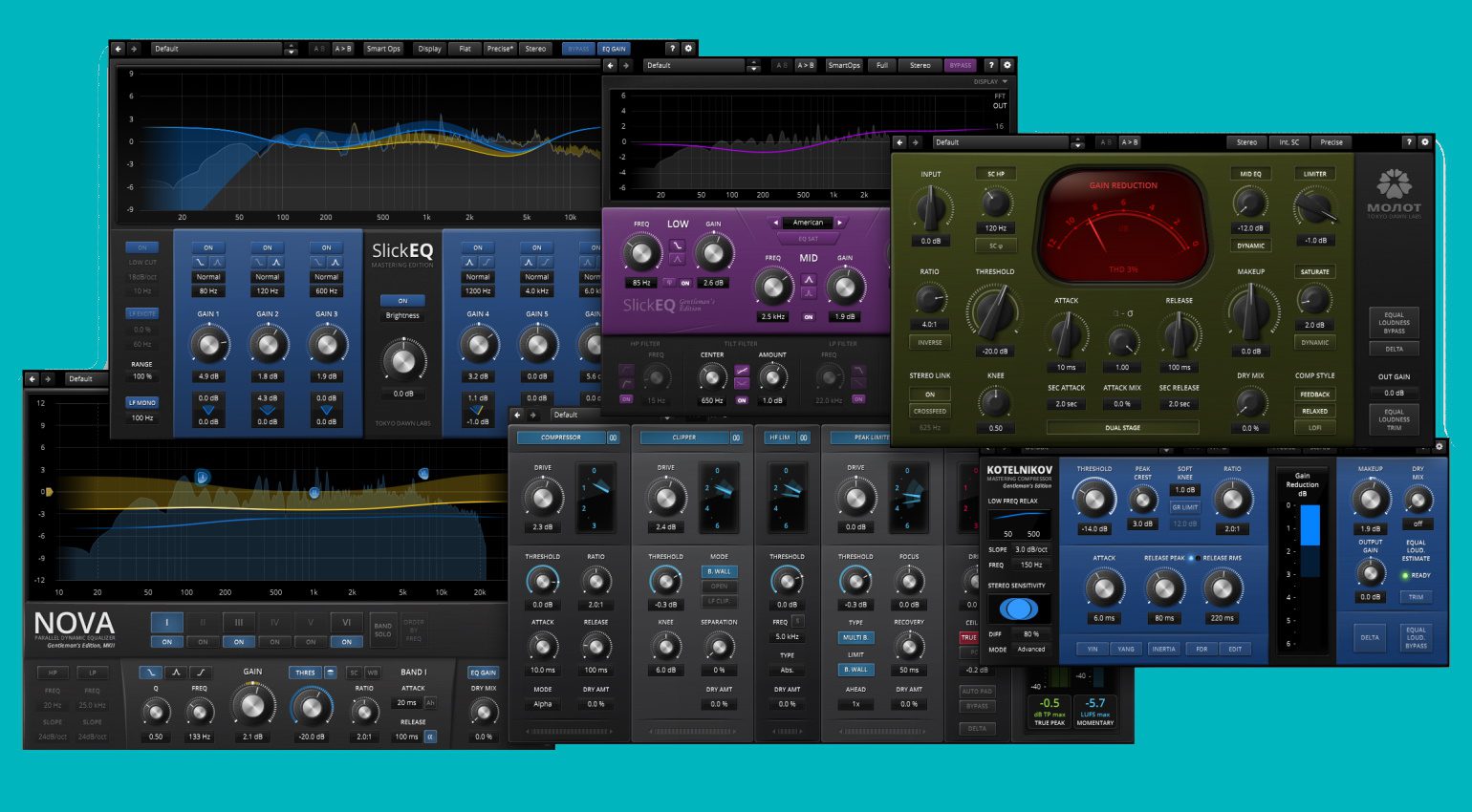The width and height of the screenshot is (1472, 812).
Task: Click link icon next to HF LIM header
Action: pyautogui.click(x=804, y=438)
